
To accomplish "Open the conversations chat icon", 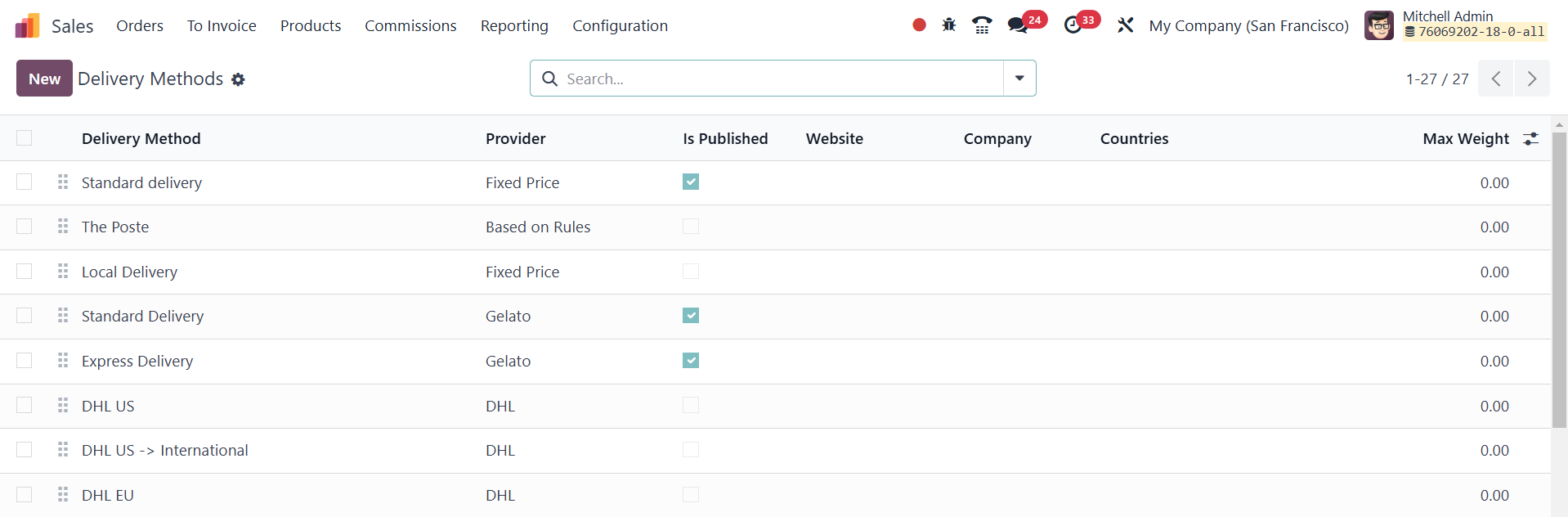I will tap(1018, 25).
